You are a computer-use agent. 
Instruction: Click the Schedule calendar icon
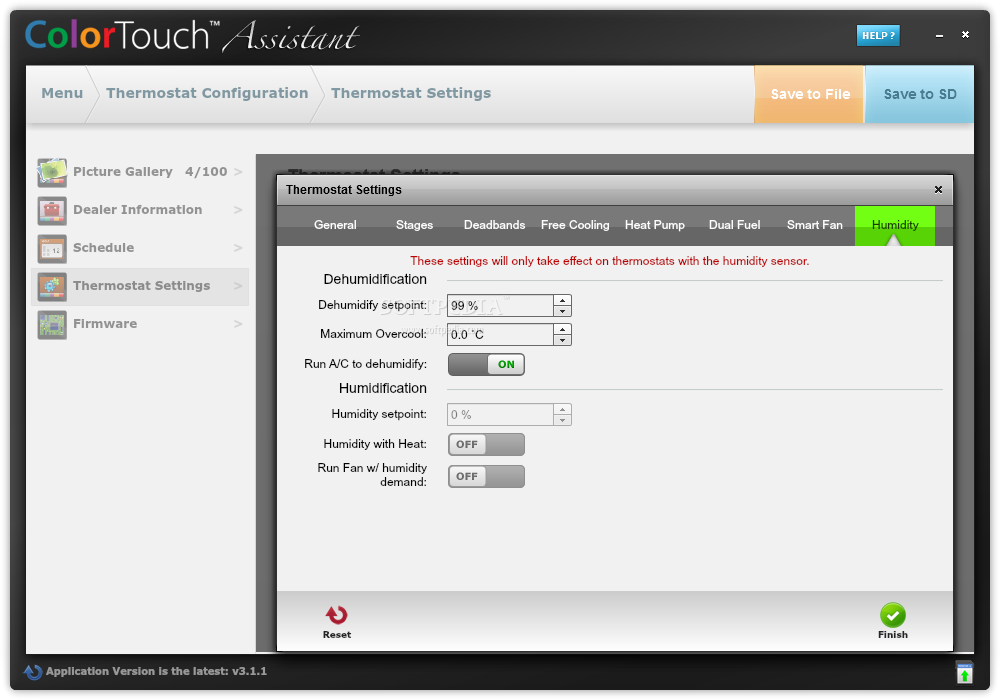click(x=52, y=249)
